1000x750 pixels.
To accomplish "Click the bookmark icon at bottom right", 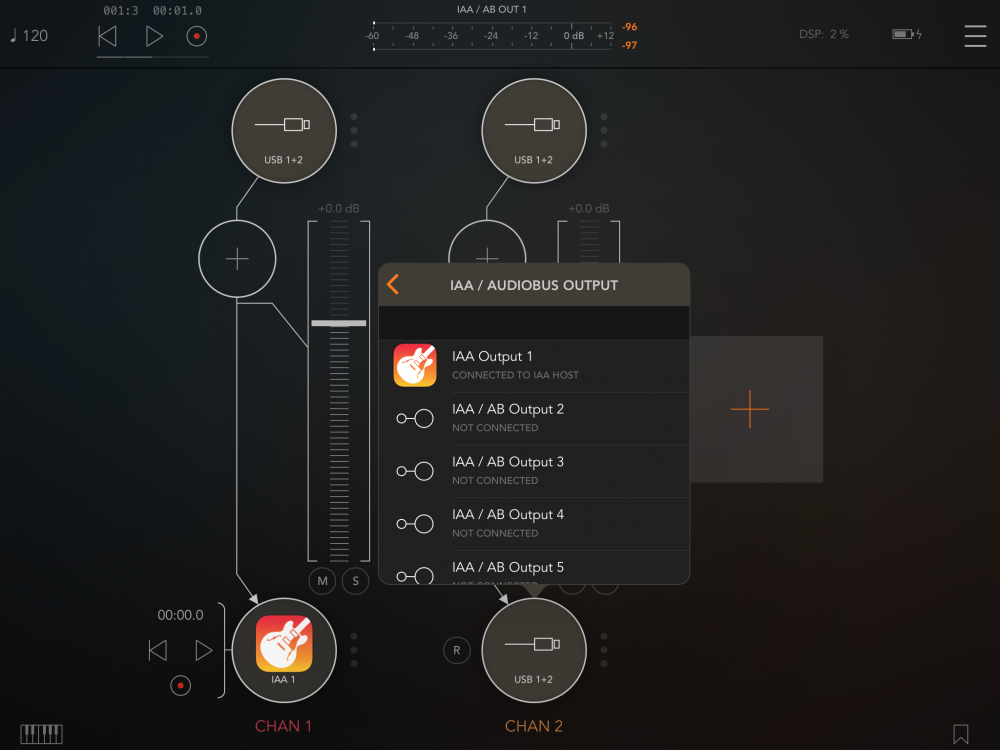I will pyautogui.click(x=960, y=734).
